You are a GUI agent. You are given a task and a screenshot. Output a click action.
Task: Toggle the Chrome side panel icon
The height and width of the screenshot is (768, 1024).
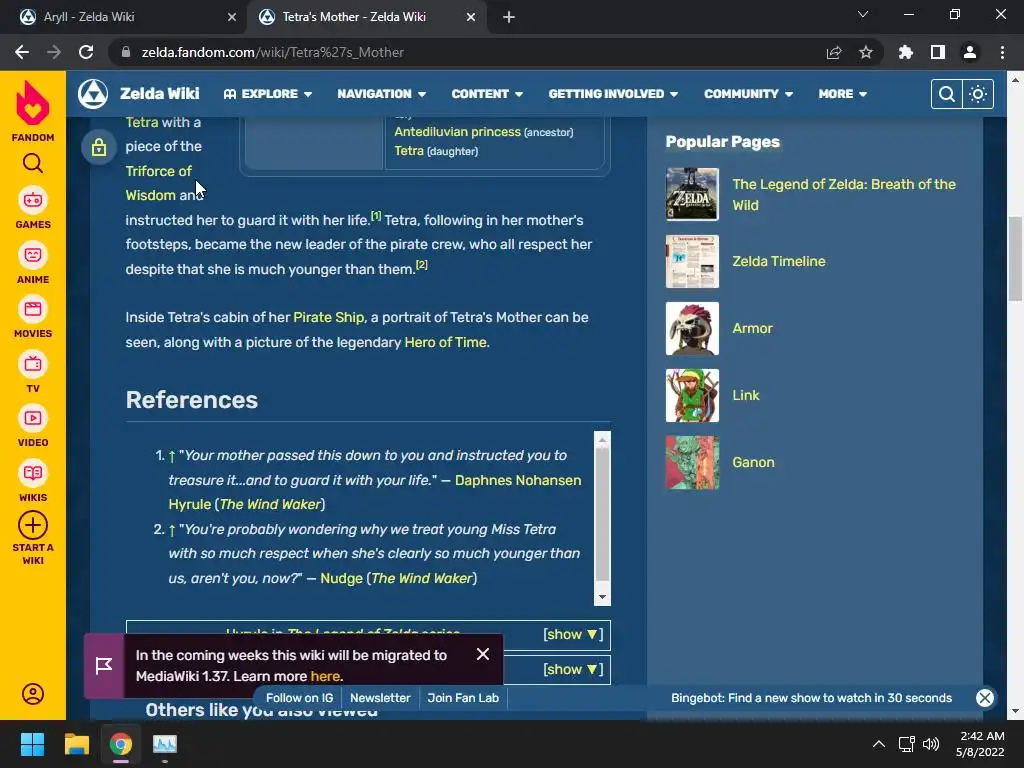[x=938, y=52]
